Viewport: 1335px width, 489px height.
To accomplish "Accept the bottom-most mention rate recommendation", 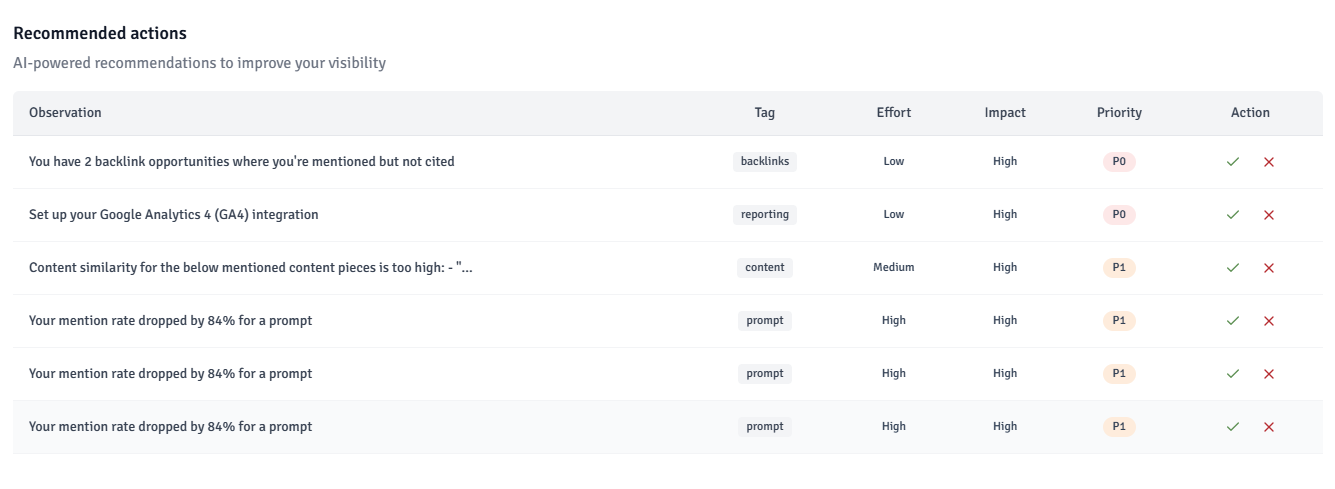I will tap(1233, 427).
